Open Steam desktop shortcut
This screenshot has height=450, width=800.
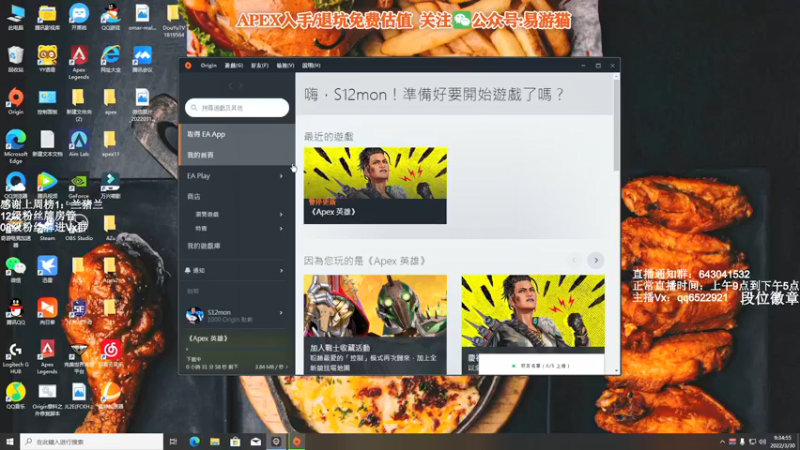pos(47,228)
